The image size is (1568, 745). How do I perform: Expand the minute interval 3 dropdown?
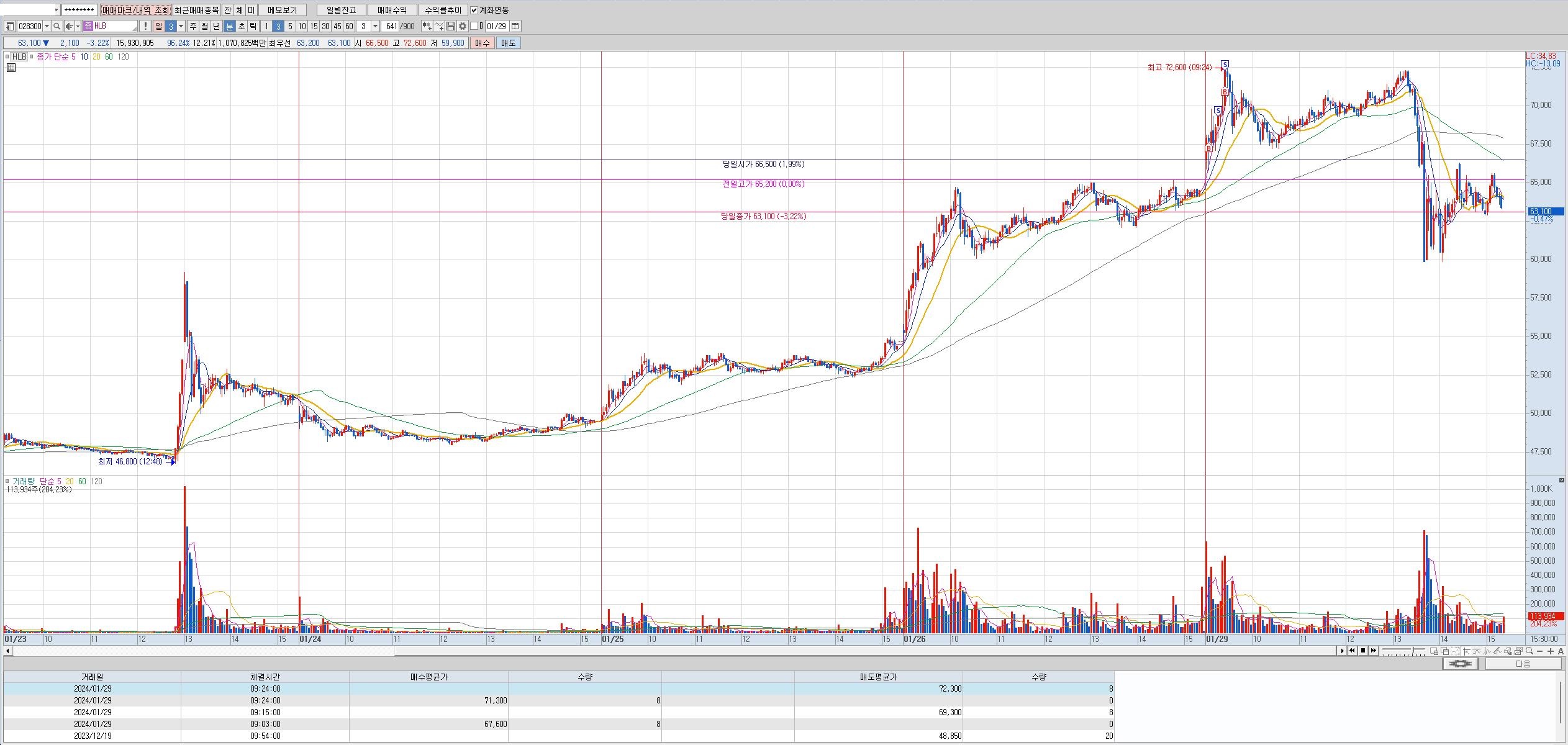click(x=375, y=26)
